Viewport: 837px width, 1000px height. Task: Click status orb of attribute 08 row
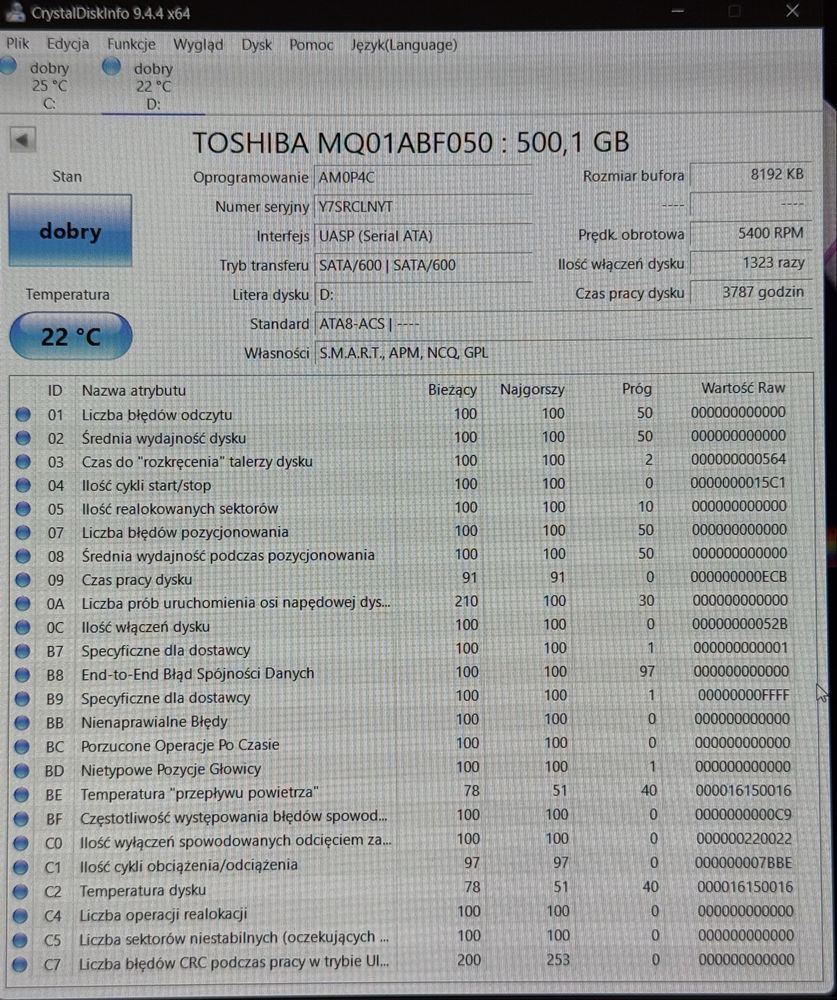click(x=24, y=555)
